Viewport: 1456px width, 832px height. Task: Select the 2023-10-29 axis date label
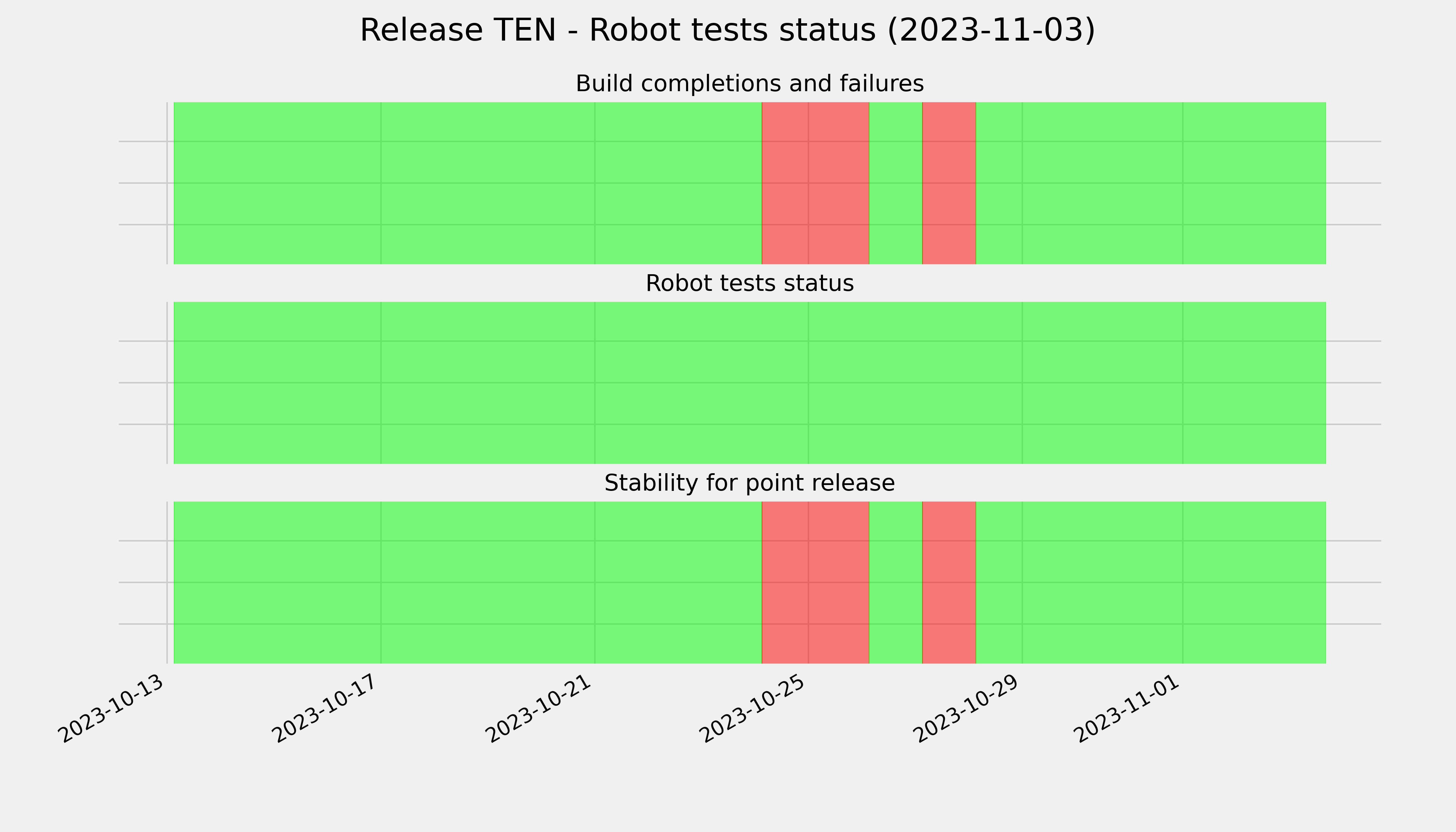click(x=968, y=709)
